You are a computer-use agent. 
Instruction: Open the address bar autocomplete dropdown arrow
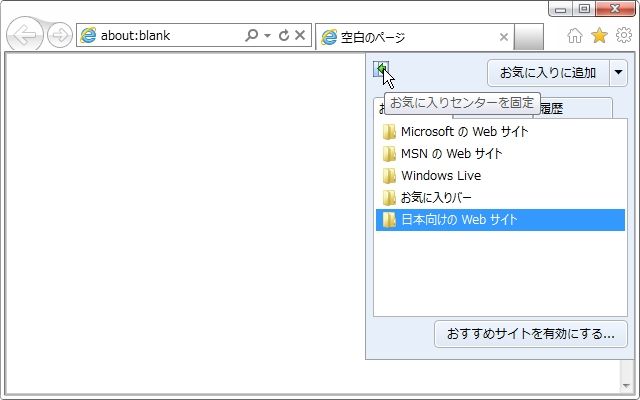(267, 36)
